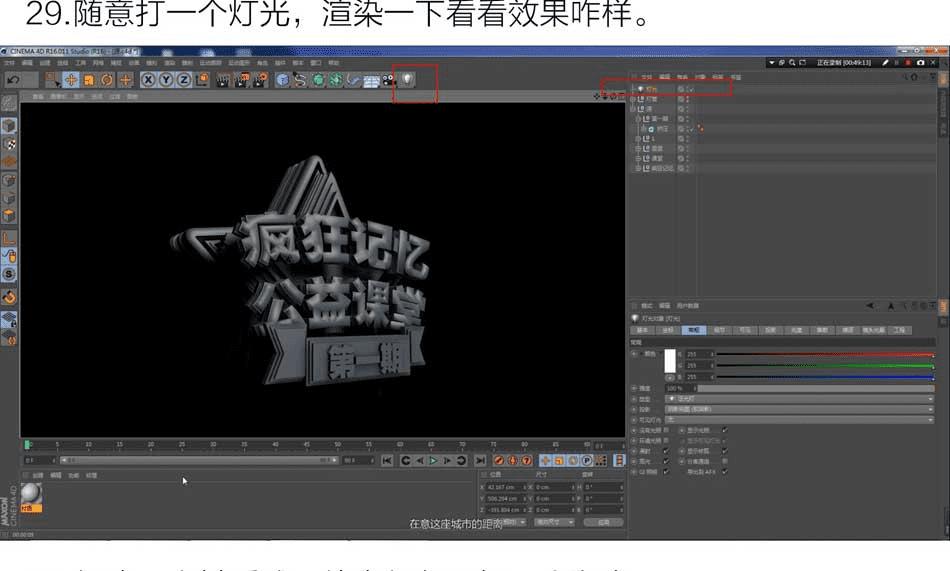This screenshot has width=950, height=571.
Task: Click the Camera object icon
Action: pyautogui.click(x=389, y=79)
